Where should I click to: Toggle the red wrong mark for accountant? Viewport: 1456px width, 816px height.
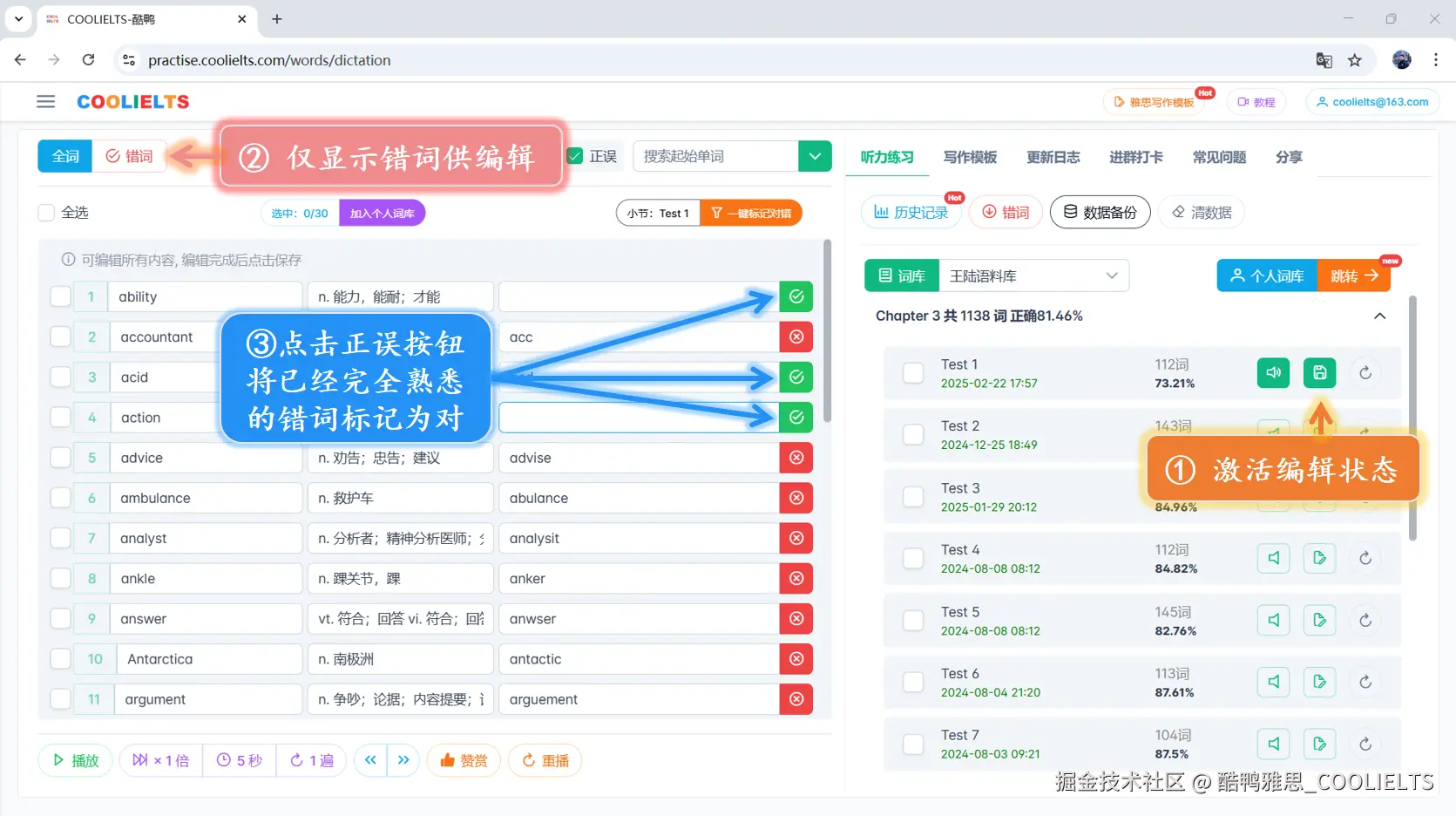coord(796,337)
